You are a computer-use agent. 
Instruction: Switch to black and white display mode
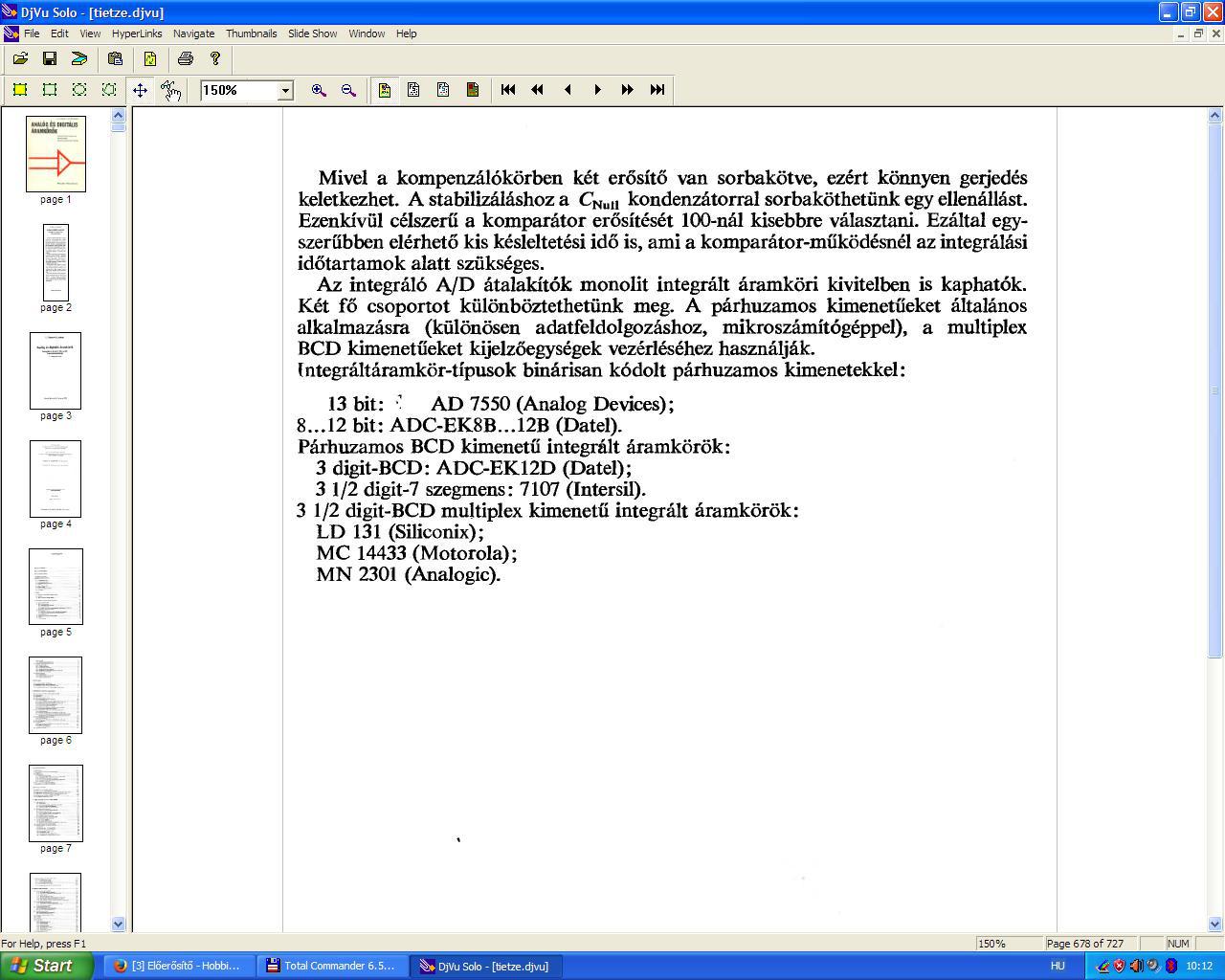tap(413, 90)
